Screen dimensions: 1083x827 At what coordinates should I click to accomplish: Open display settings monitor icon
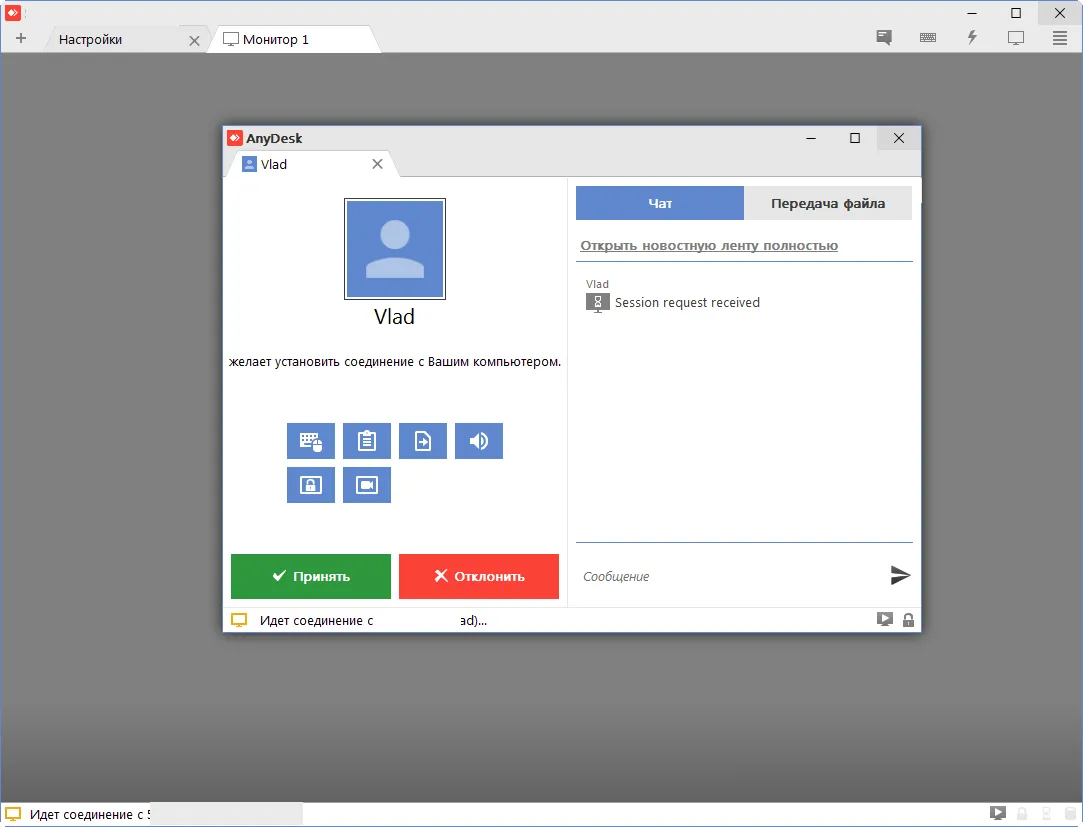click(x=1016, y=38)
